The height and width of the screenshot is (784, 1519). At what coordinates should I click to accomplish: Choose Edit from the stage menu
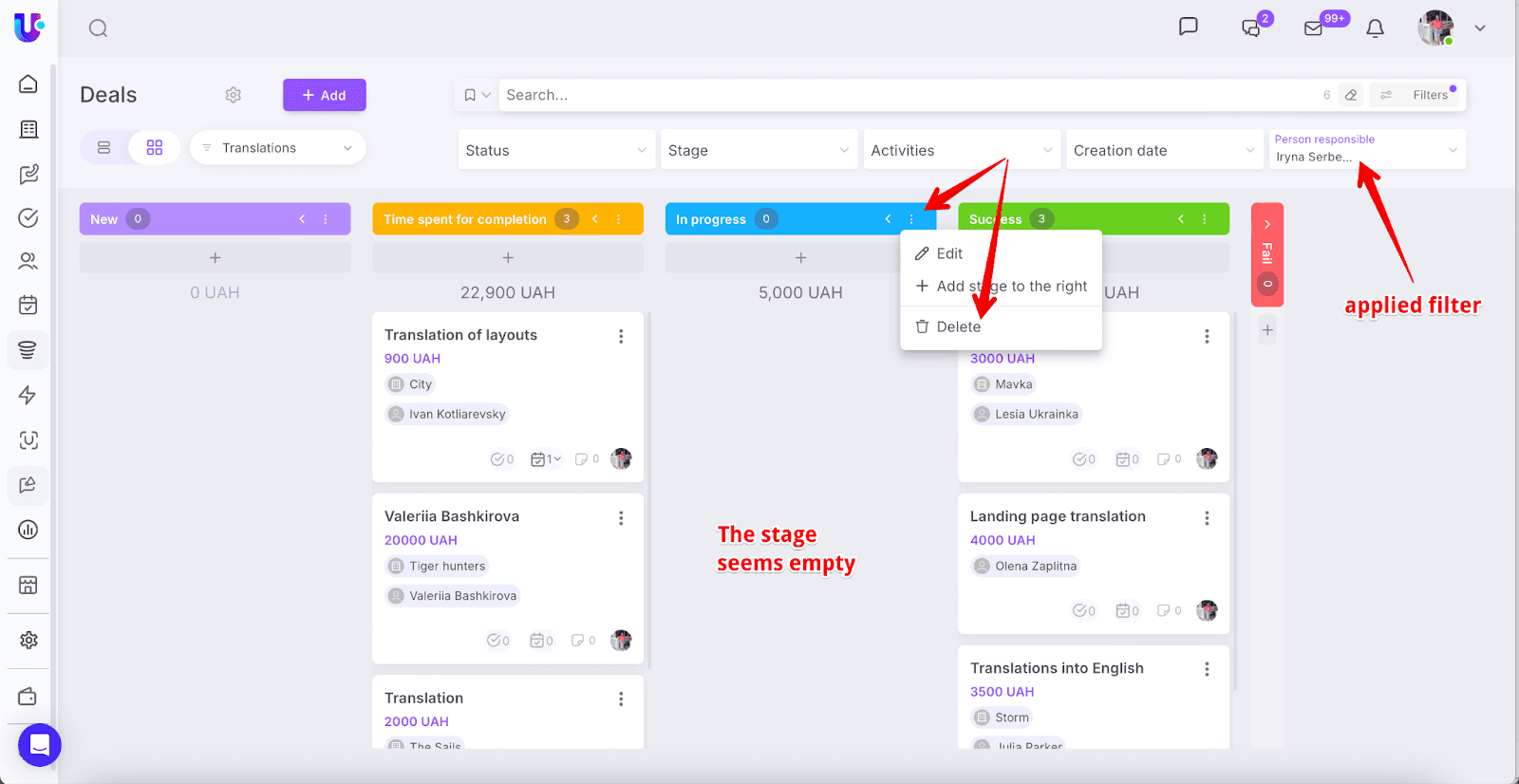tap(1002, 253)
